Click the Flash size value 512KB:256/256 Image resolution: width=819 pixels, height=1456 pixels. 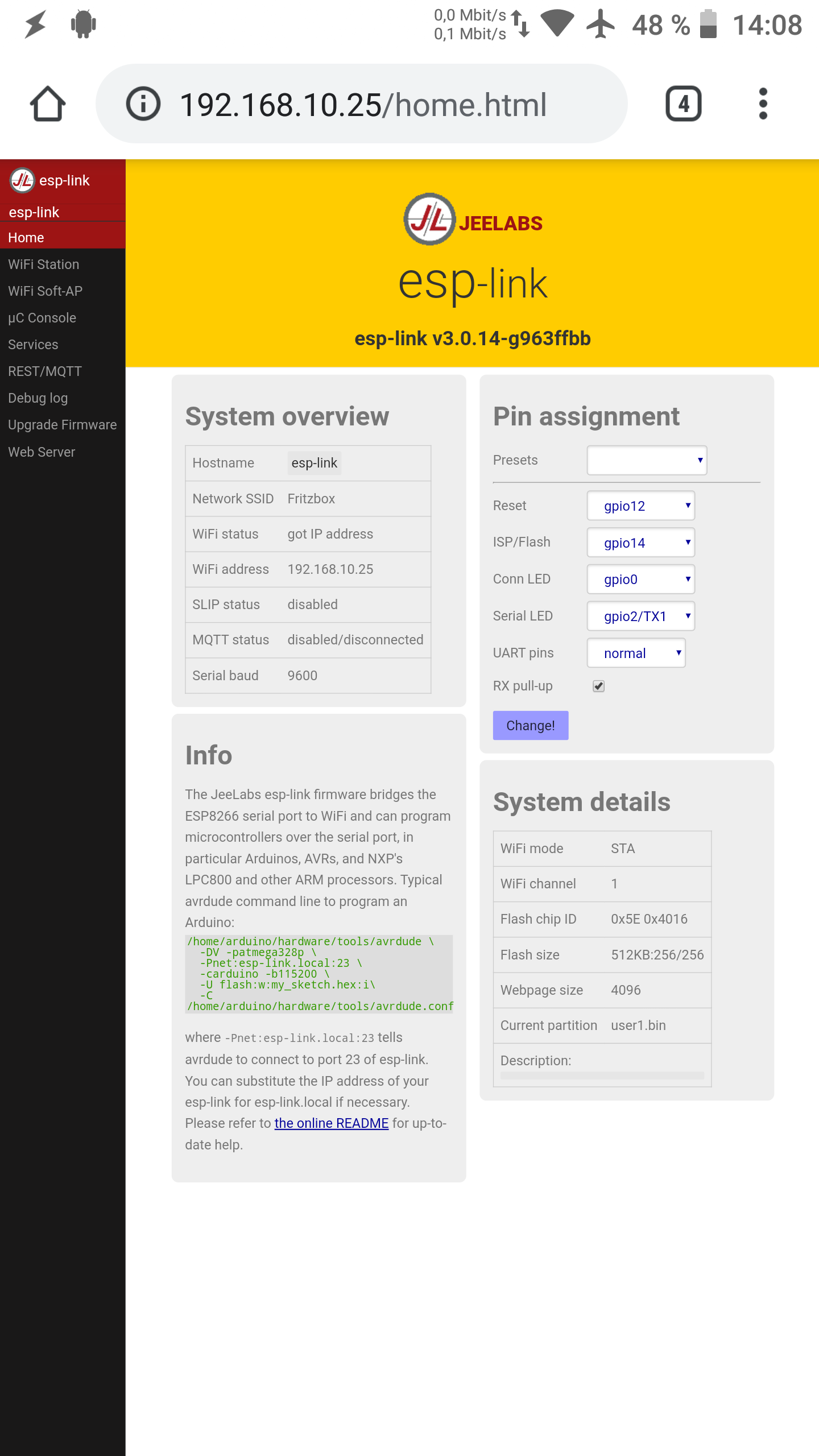657,955
